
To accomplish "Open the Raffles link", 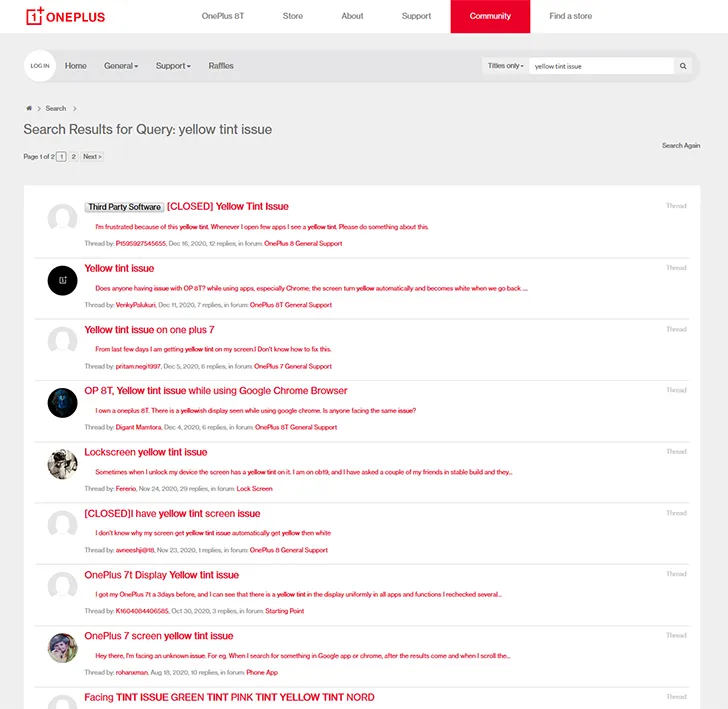I will (x=221, y=66).
